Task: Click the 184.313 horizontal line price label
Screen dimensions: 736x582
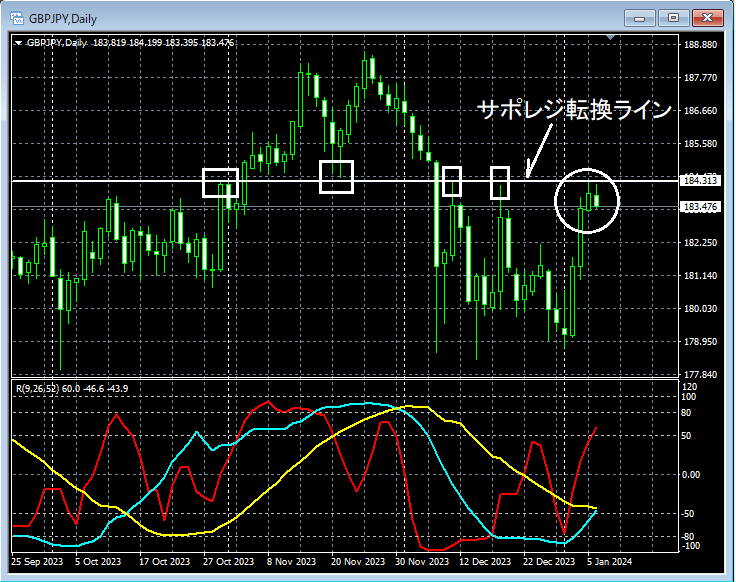Action: 700,180
